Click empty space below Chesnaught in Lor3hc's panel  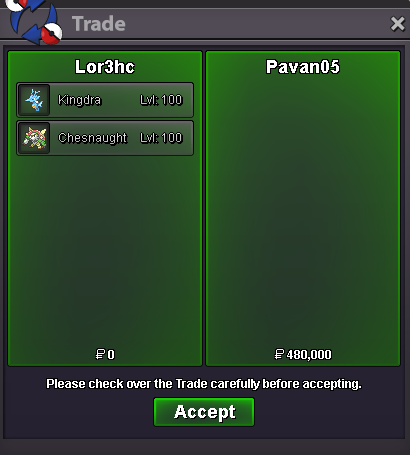(105, 250)
